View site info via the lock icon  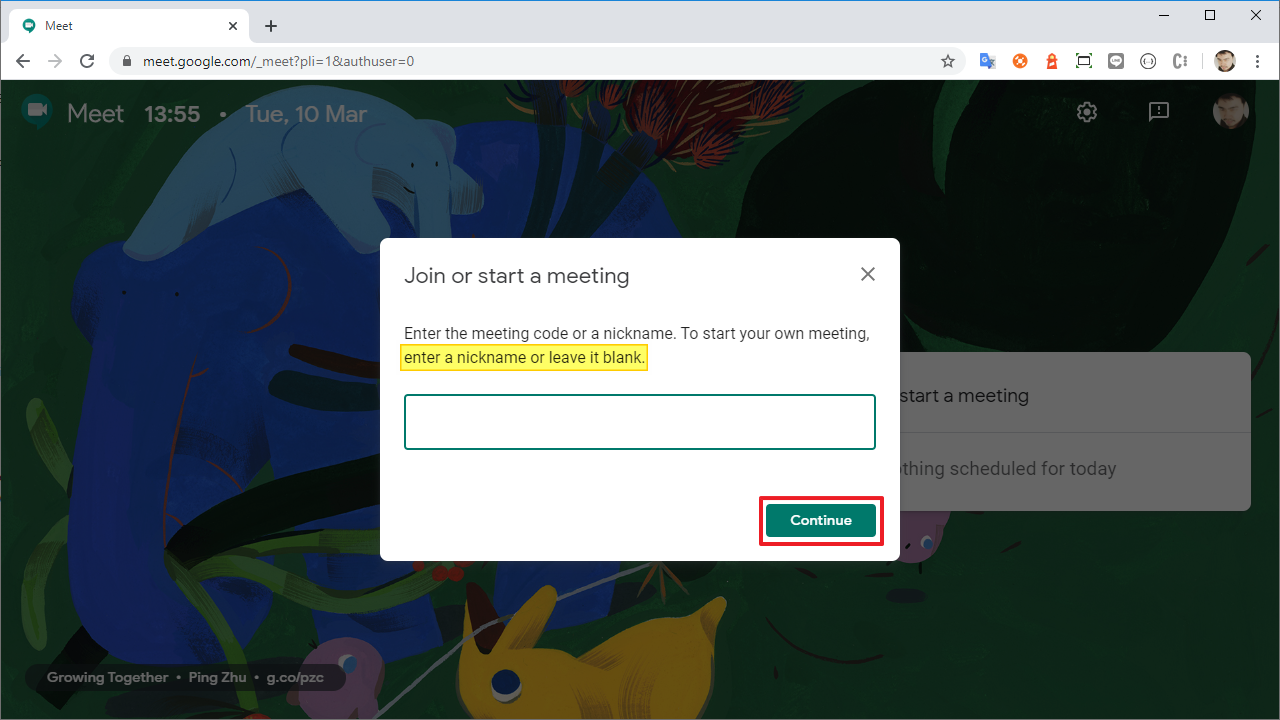click(126, 61)
